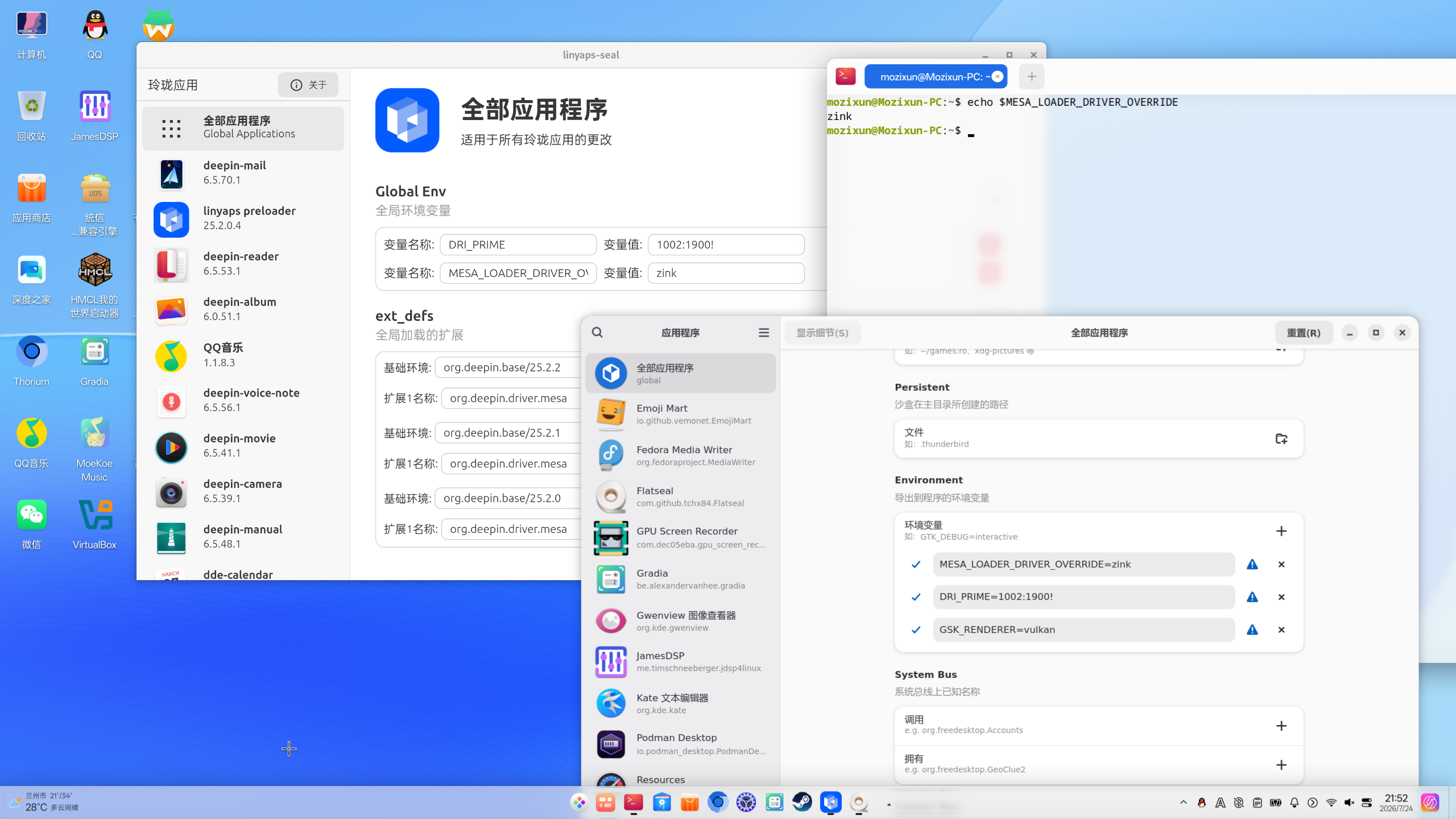Open a new terminal tab with plus
The height and width of the screenshot is (819, 1456).
[x=1032, y=77]
